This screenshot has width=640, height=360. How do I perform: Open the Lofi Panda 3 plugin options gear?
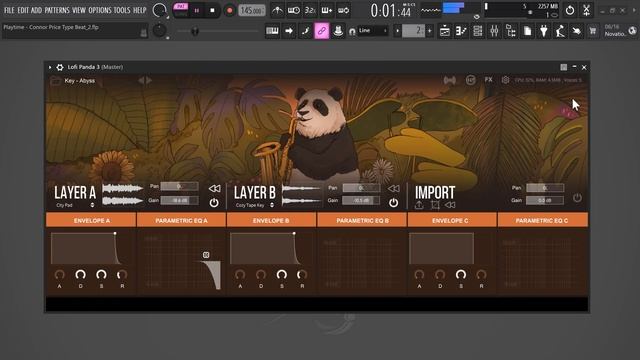click(x=60, y=67)
